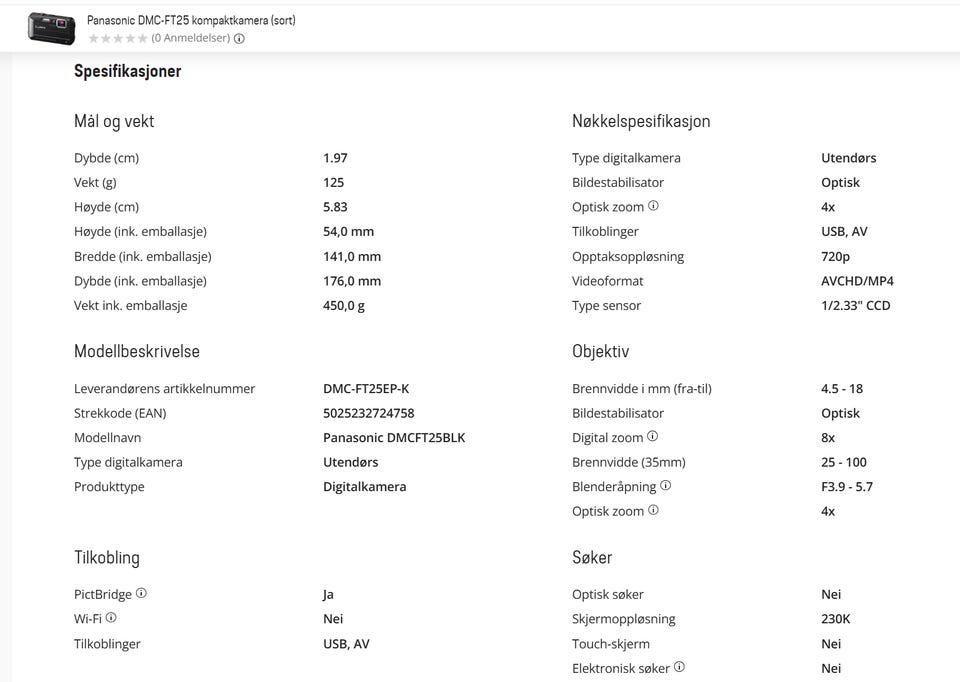Image resolution: width=960 pixels, height=682 pixels.
Task: Show info for Blenderåpning
Action: click(x=666, y=485)
